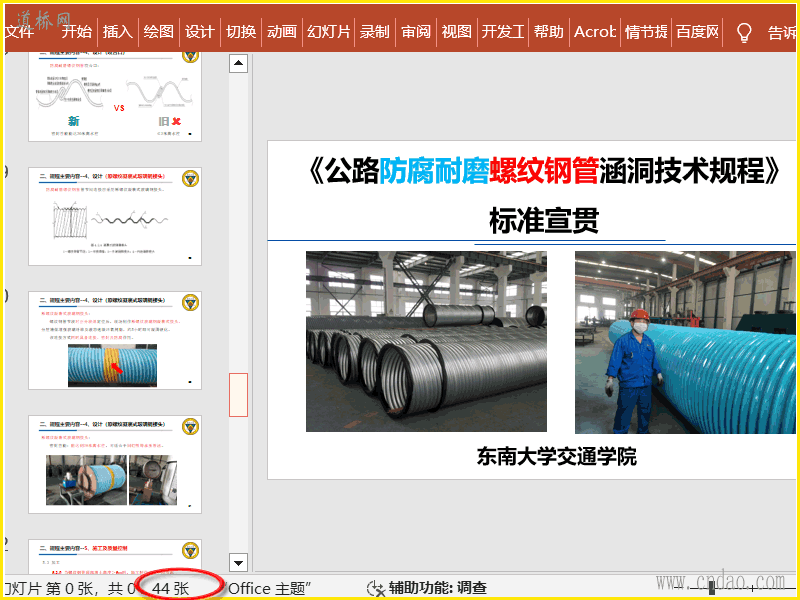Select thumbnail with two pipe test photos

pyautogui.click(x=115, y=464)
